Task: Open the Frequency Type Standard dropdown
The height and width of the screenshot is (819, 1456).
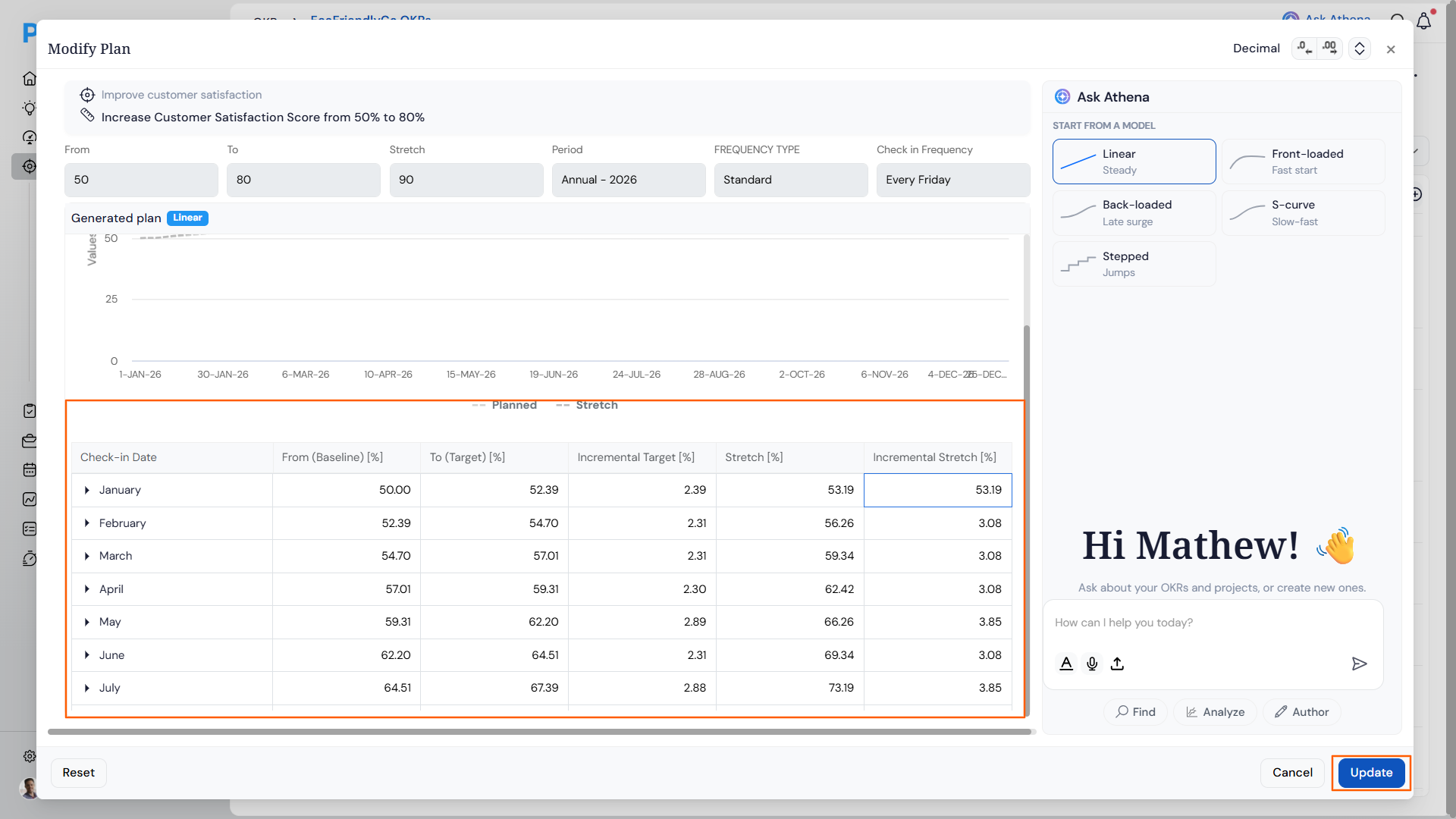Action: (x=791, y=180)
